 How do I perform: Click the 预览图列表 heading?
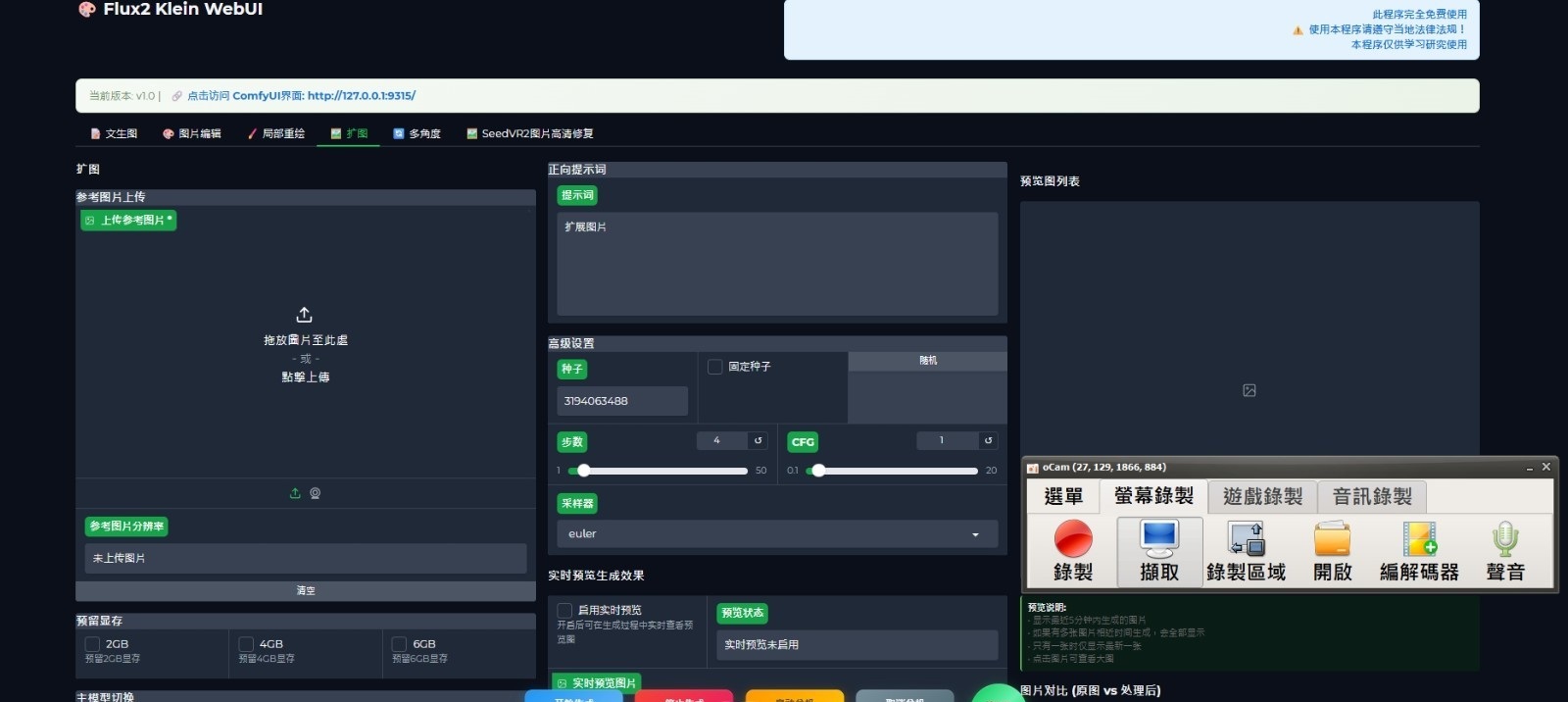click(x=1050, y=181)
